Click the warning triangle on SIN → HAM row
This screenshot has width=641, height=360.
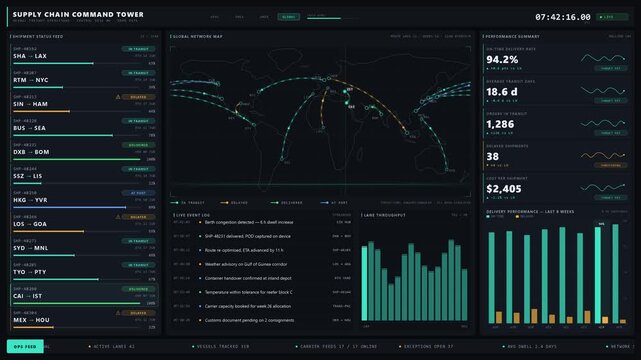(118, 97)
